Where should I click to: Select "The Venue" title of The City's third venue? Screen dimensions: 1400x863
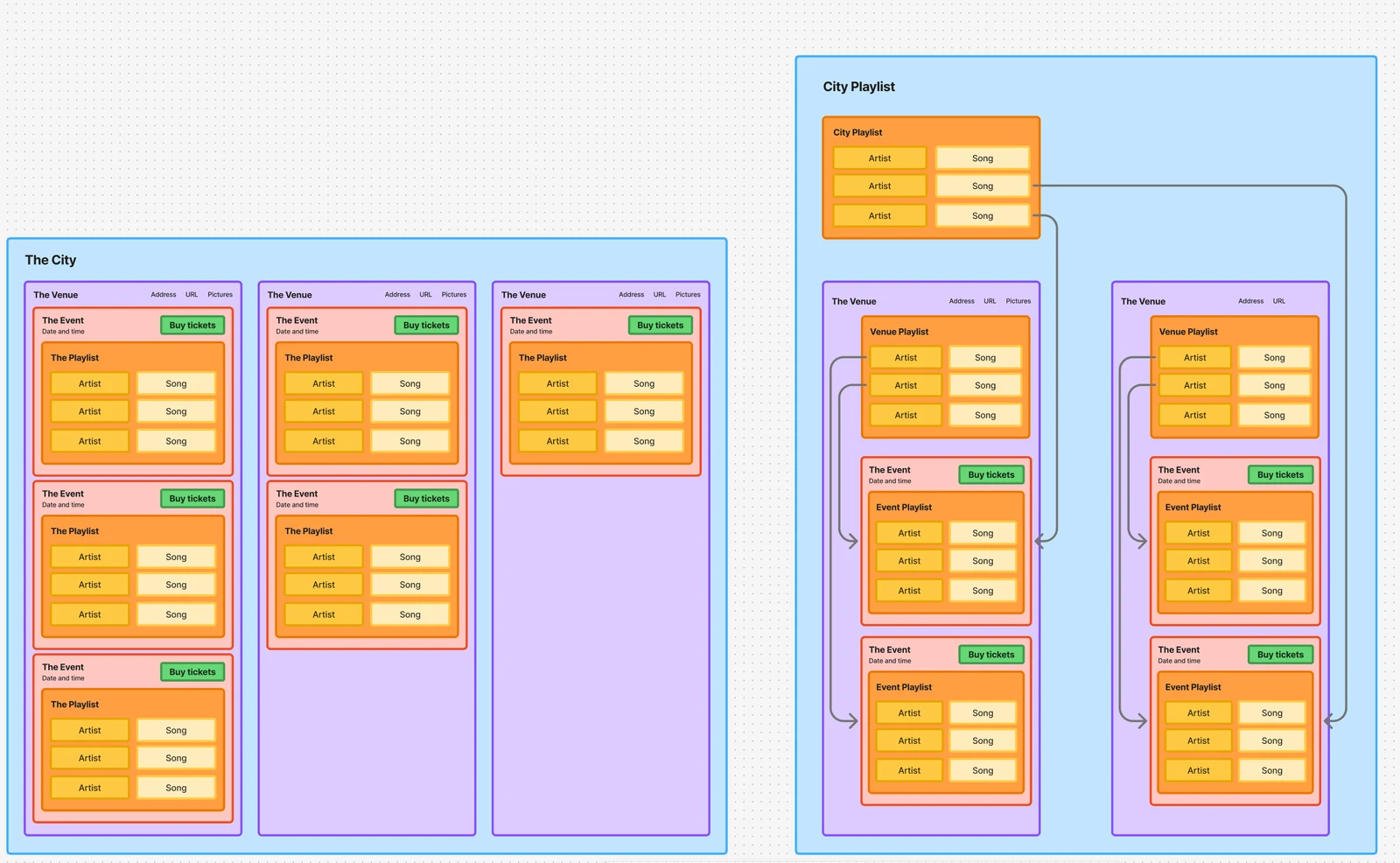coord(523,295)
